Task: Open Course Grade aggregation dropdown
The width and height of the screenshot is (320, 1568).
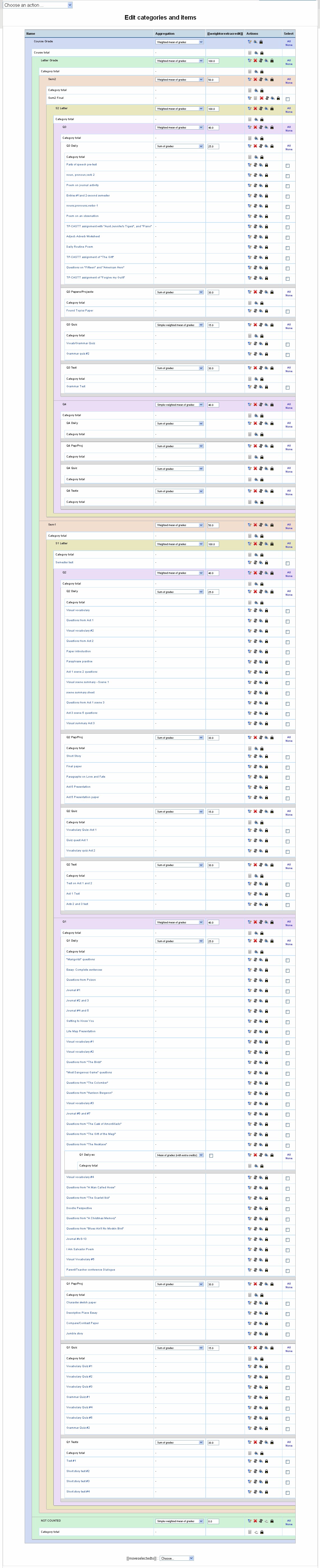Action: (x=179, y=42)
